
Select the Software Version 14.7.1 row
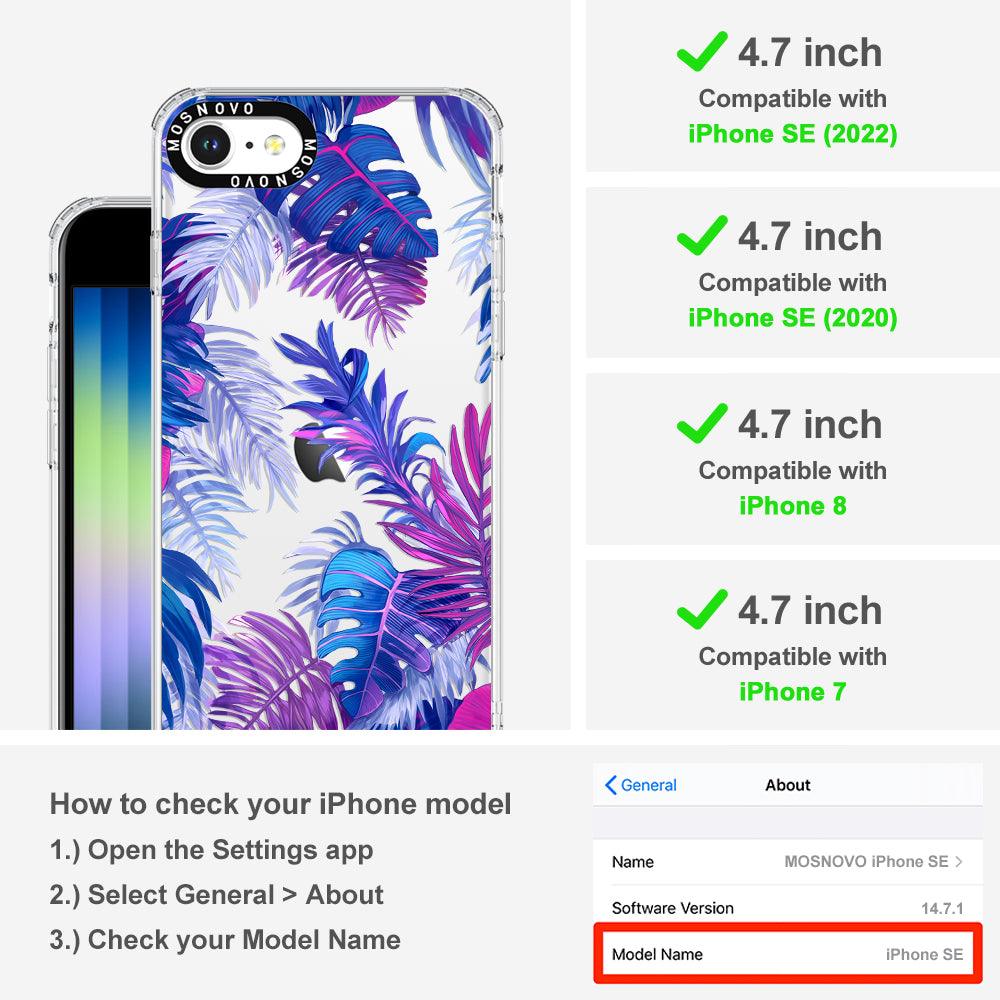click(788, 908)
